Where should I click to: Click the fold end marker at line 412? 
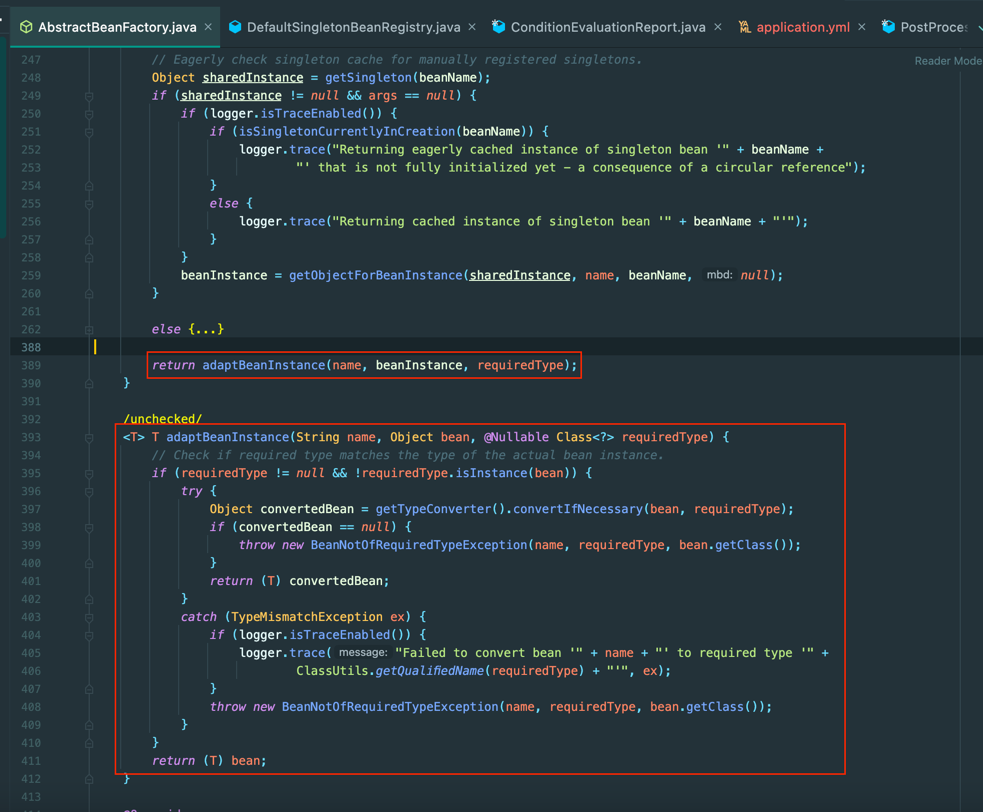(89, 779)
